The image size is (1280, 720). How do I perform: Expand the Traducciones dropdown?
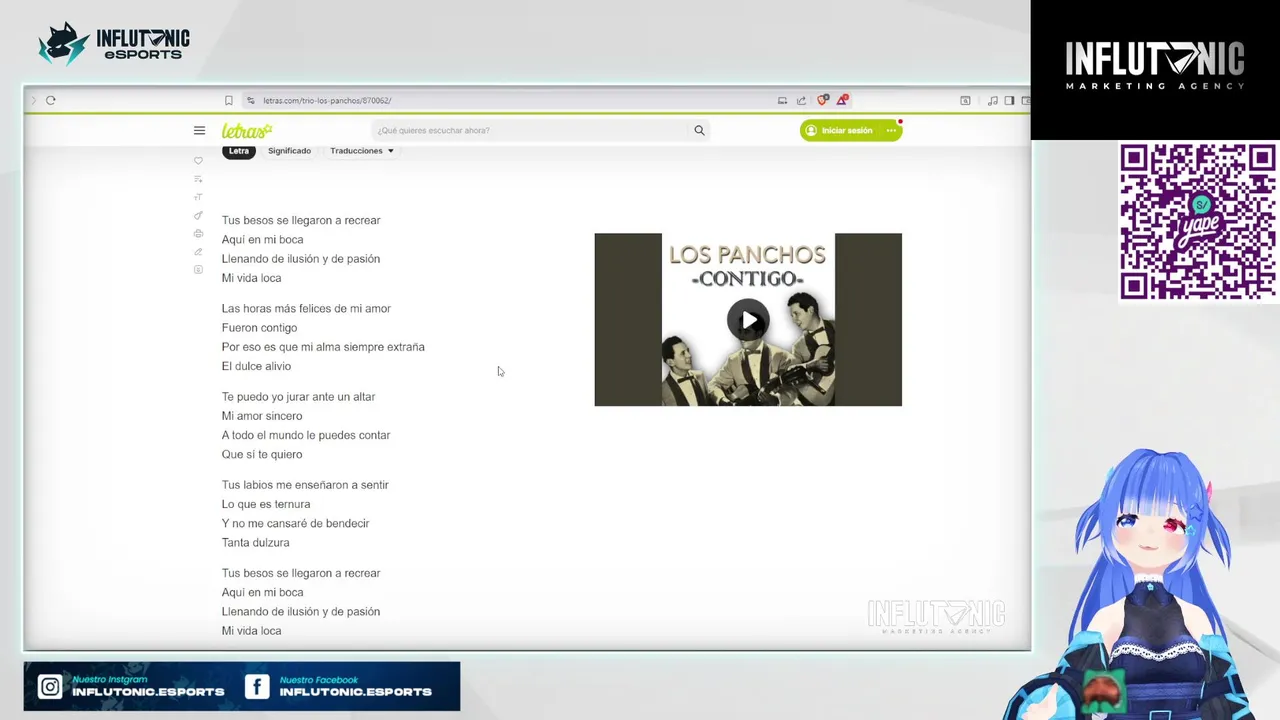362,151
